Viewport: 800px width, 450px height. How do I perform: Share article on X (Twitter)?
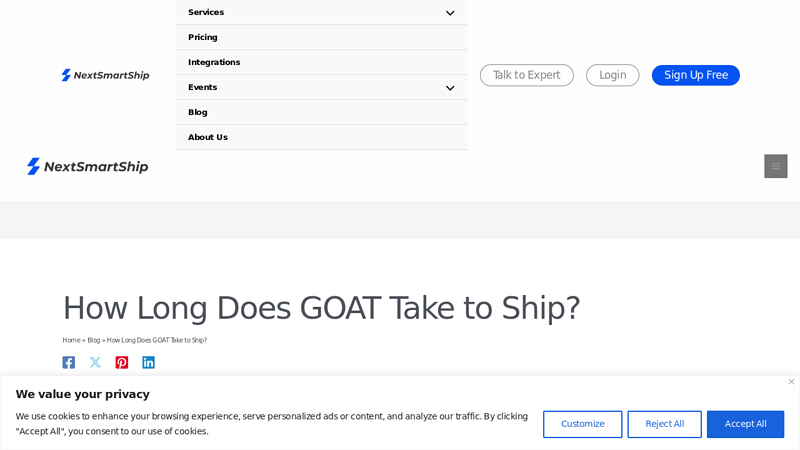pos(95,363)
